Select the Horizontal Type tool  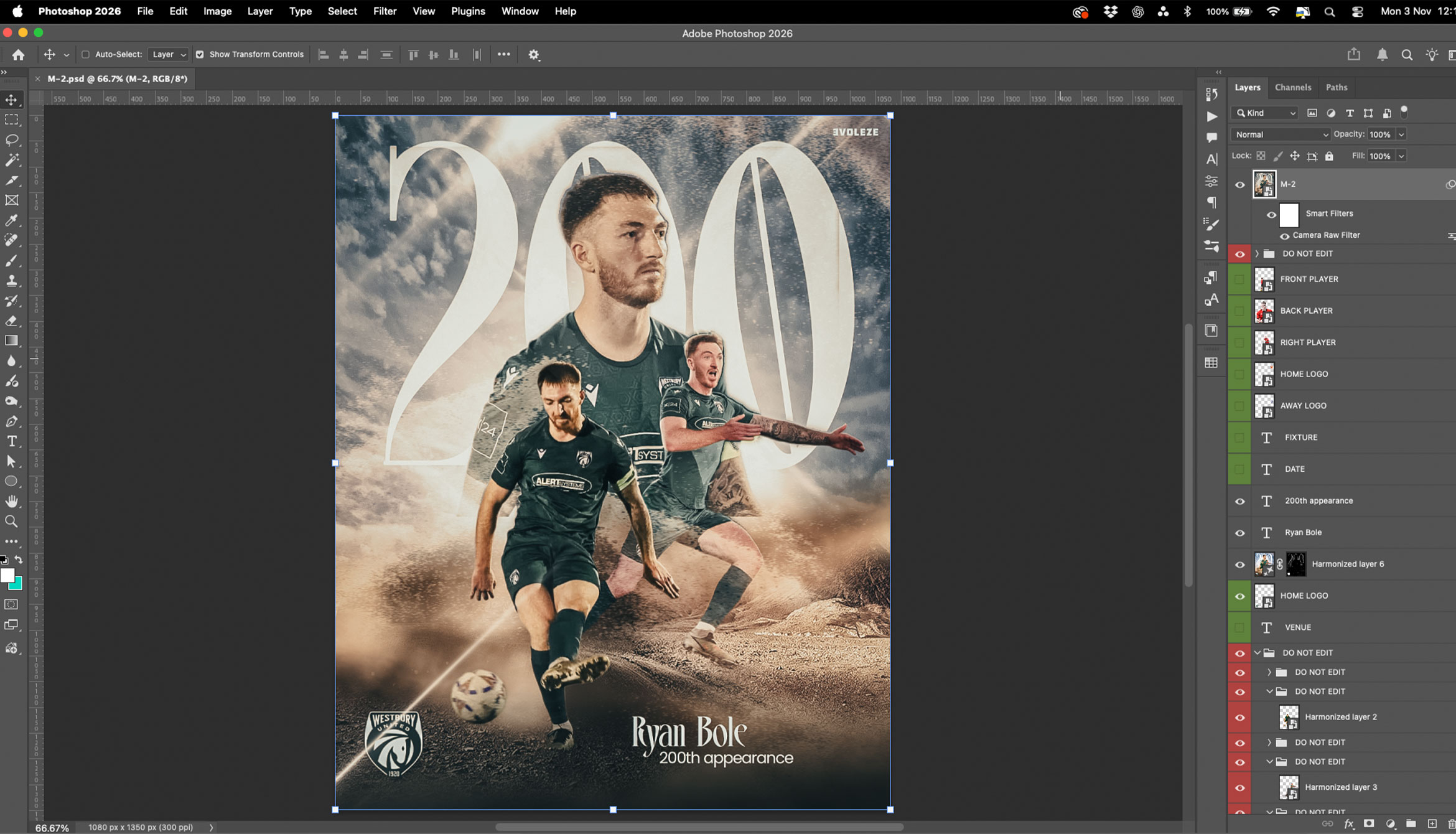click(x=12, y=441)
